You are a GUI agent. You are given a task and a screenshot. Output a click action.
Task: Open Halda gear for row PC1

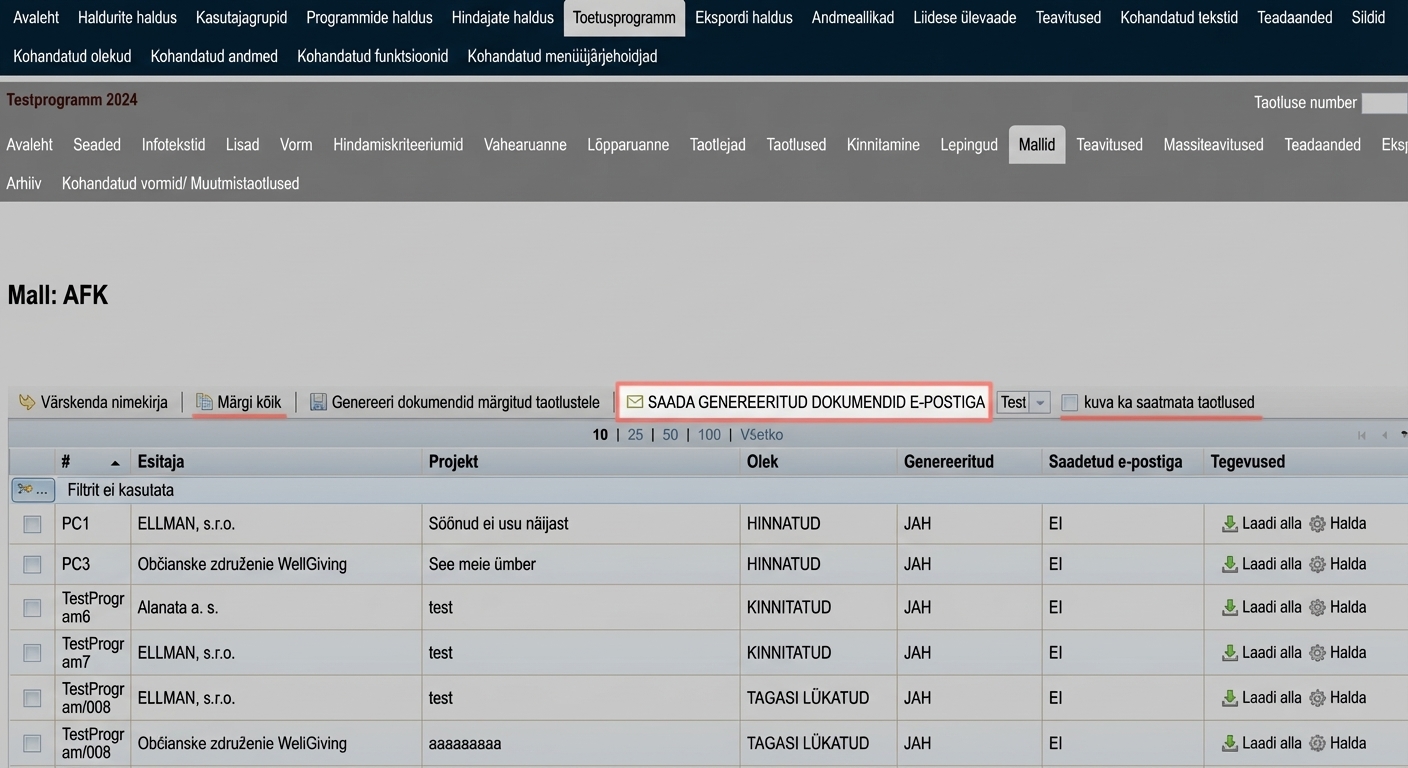[x=1337, y=523]
